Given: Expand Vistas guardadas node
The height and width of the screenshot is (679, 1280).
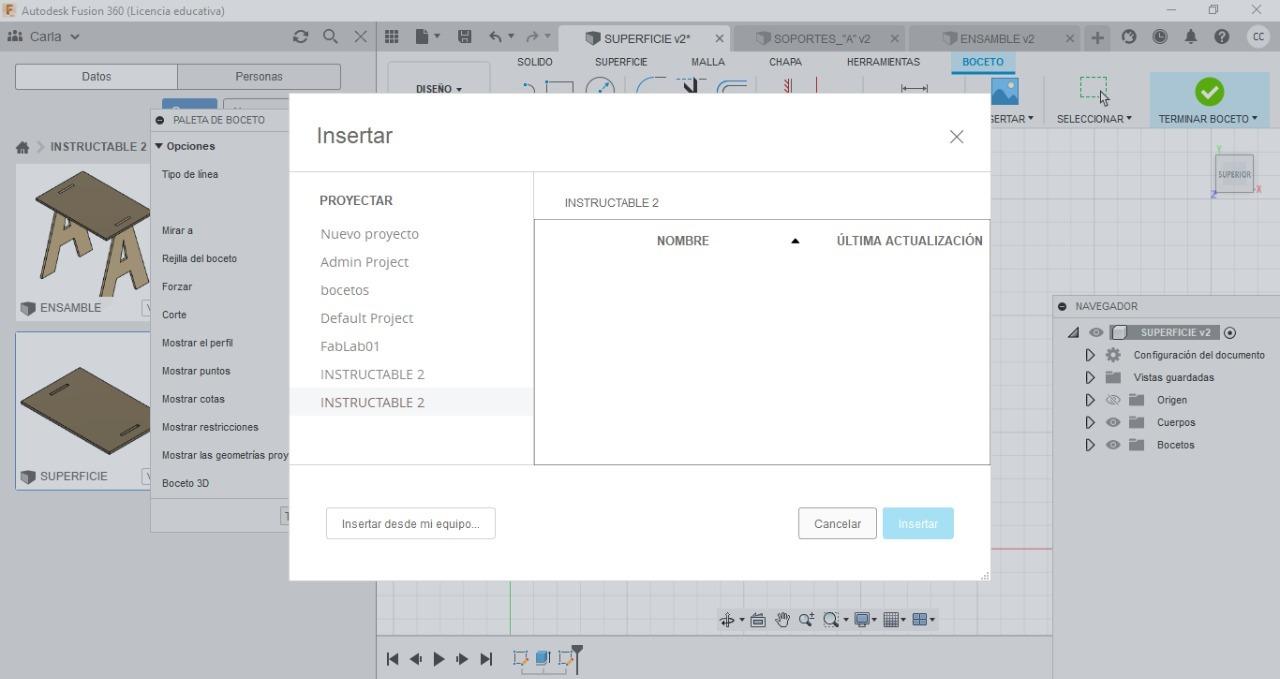Looking at the screenshot, I should coord(1090,378).
